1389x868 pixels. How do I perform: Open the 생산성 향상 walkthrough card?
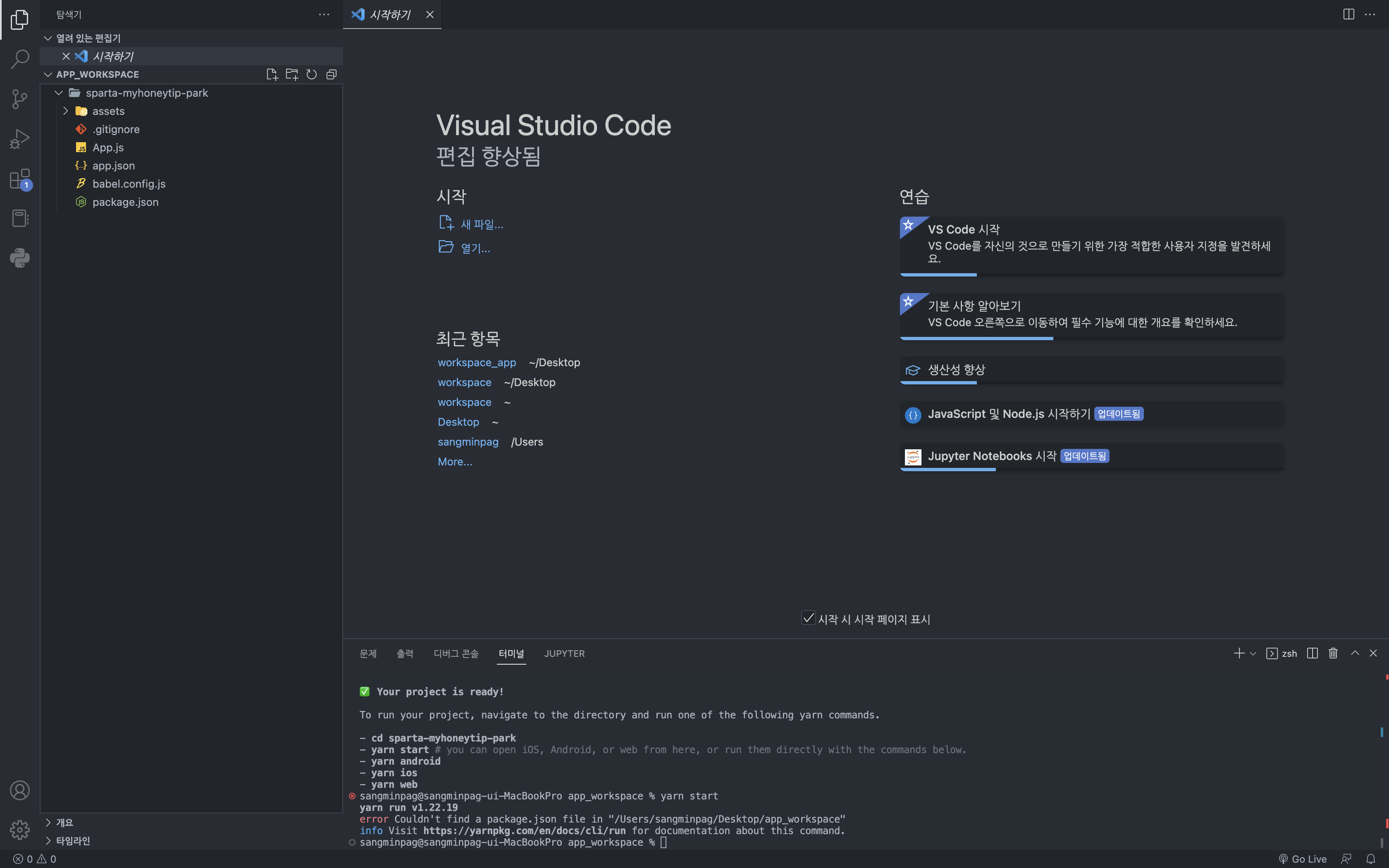point(1092,370)
